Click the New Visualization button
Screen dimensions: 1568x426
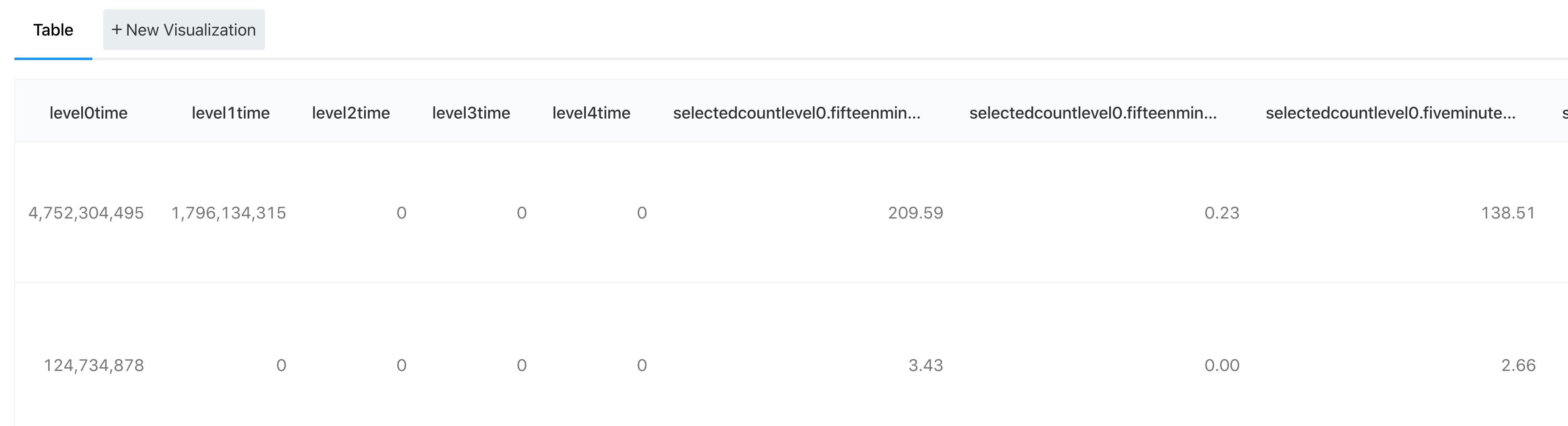pos(184,30)
